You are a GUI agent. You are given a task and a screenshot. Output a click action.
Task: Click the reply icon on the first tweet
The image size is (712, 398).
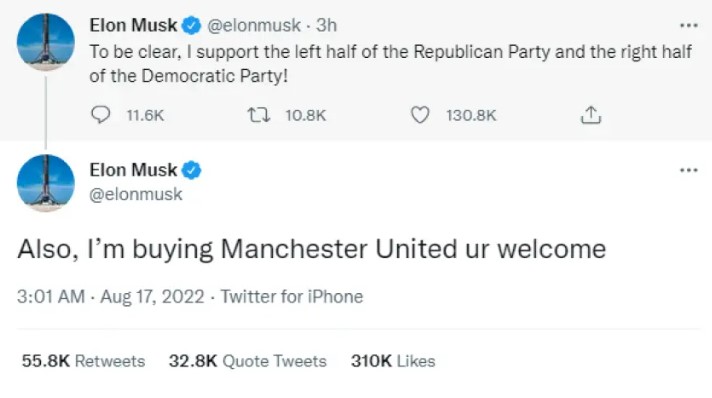100,114
